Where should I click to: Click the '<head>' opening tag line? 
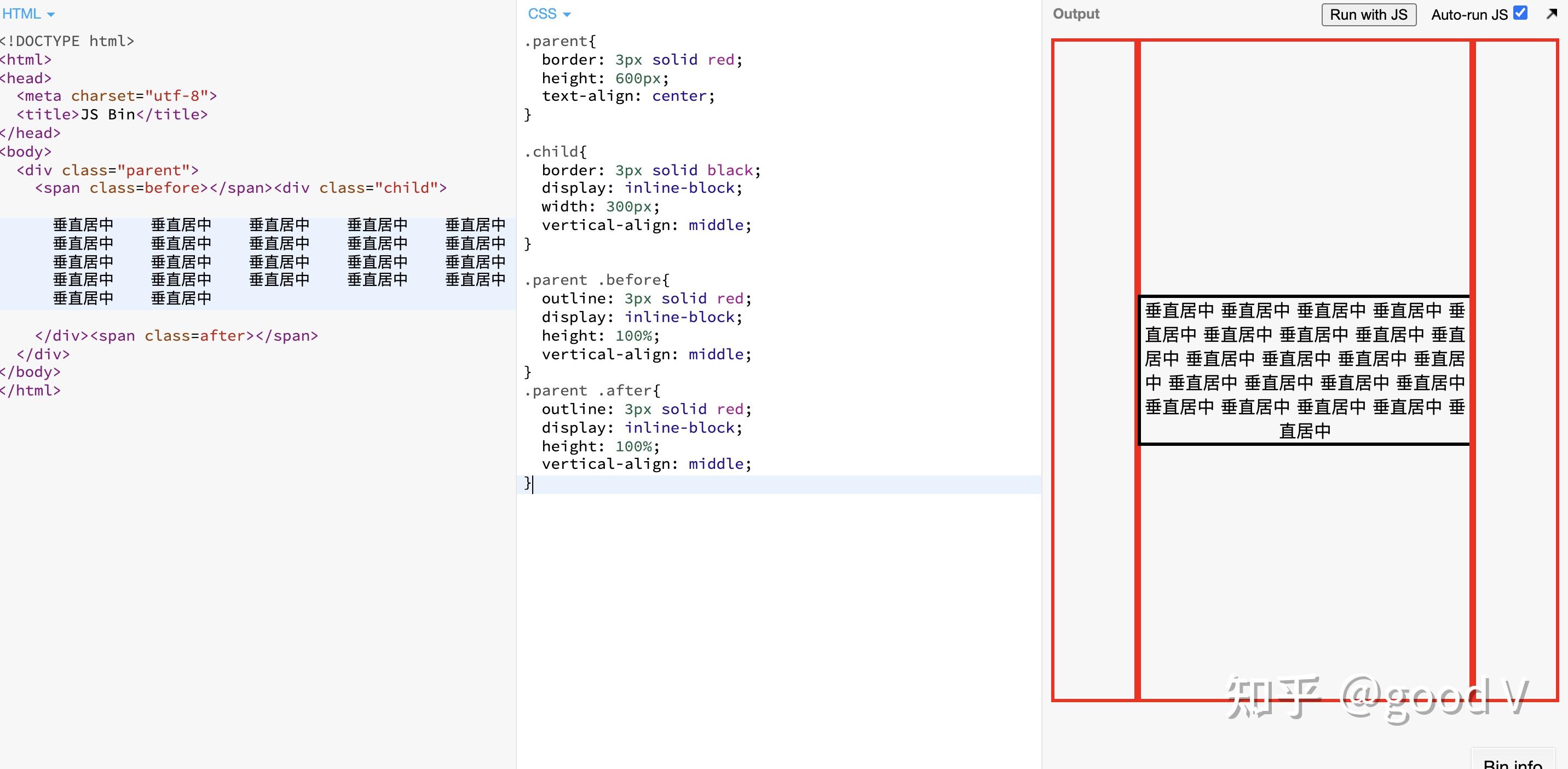pyautogui.click(x=26, y=78)
